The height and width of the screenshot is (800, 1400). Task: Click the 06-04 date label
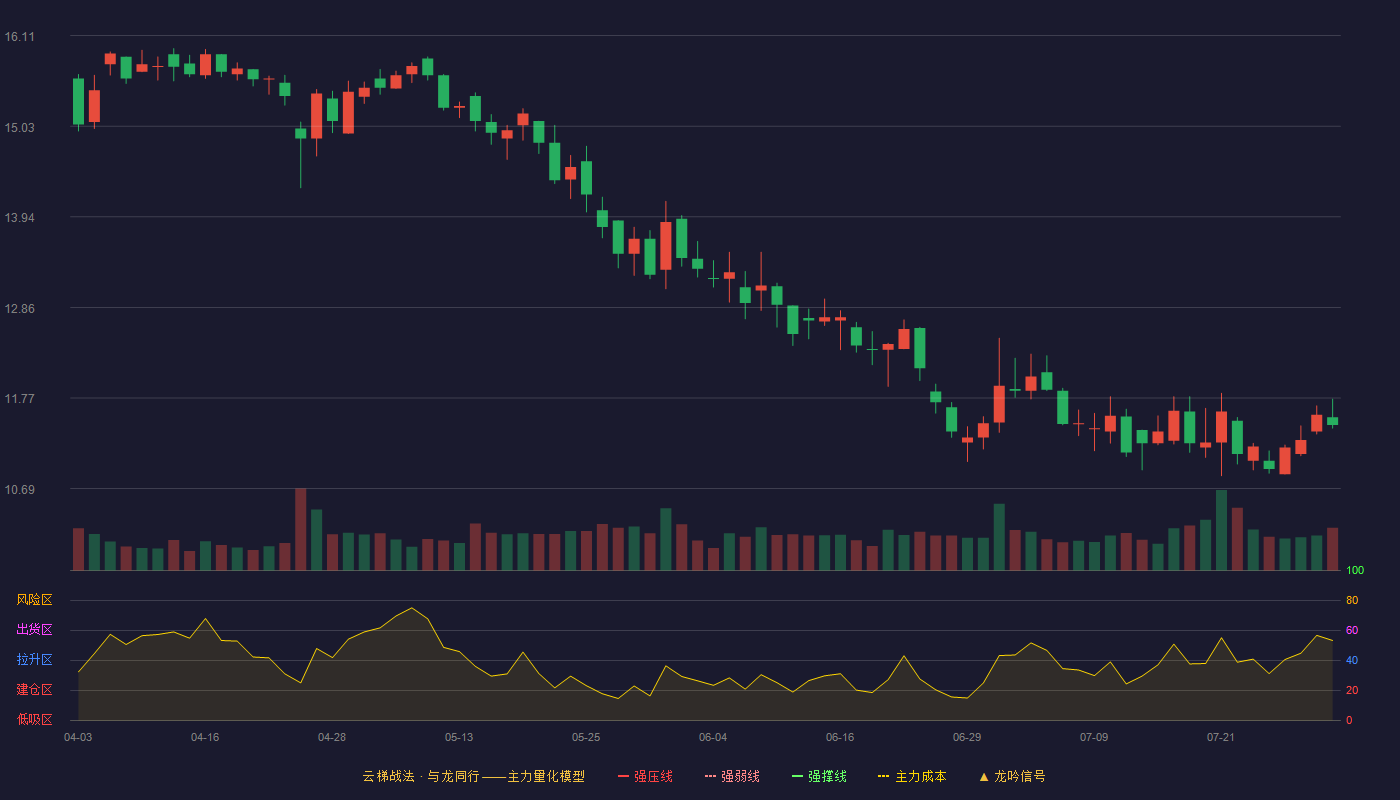coord(713,737)
